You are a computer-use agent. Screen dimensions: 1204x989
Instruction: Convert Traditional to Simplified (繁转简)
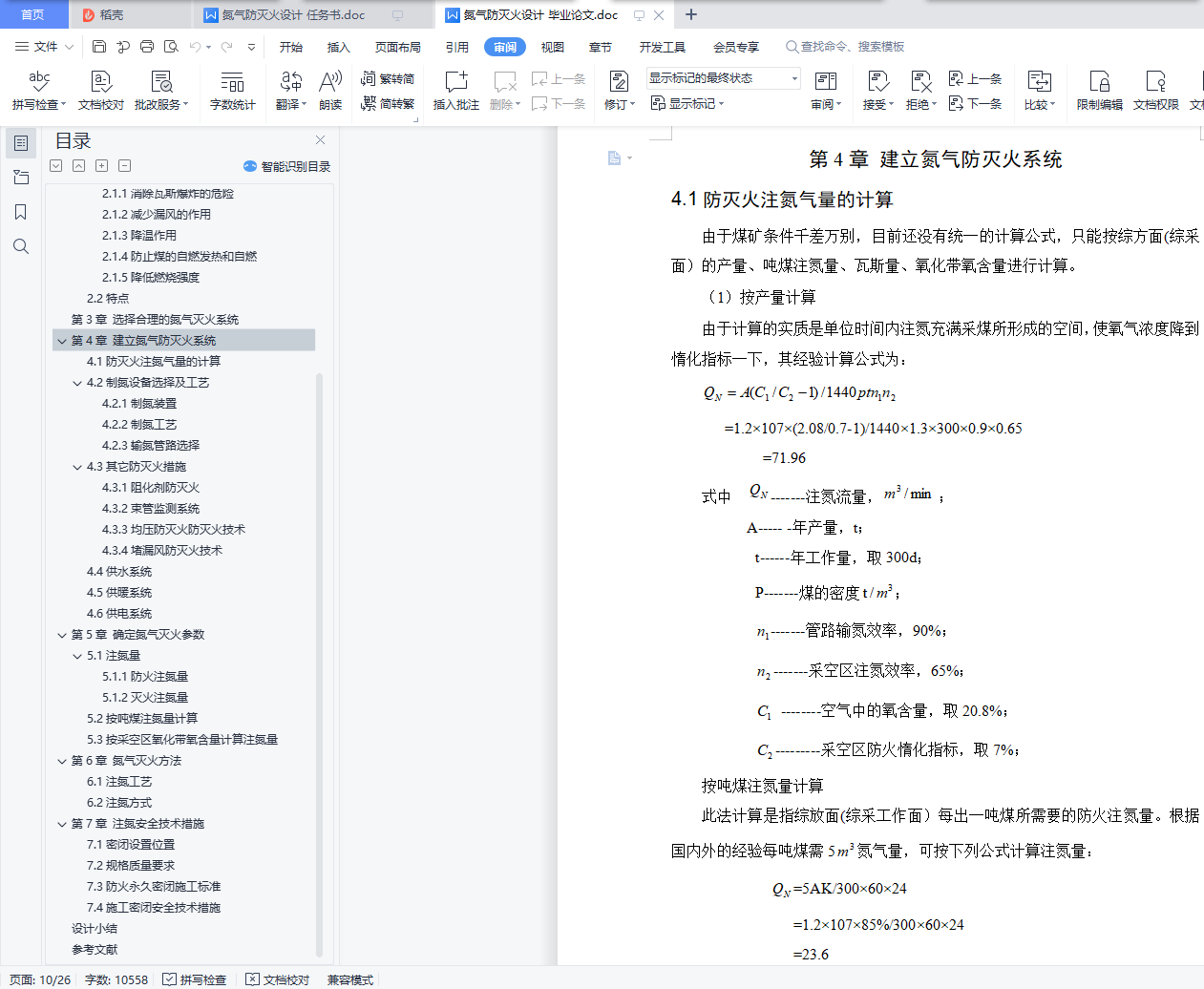(x=388, y=78)
